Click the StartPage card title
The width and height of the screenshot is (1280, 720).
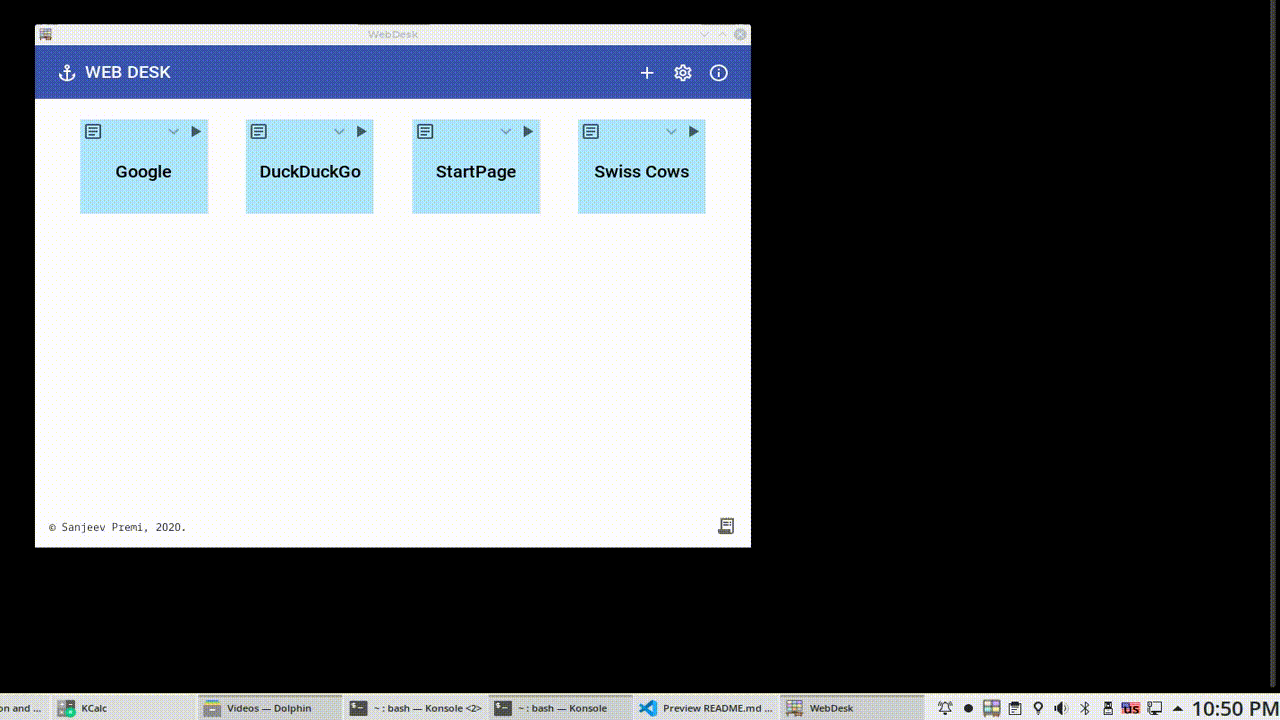476,172
